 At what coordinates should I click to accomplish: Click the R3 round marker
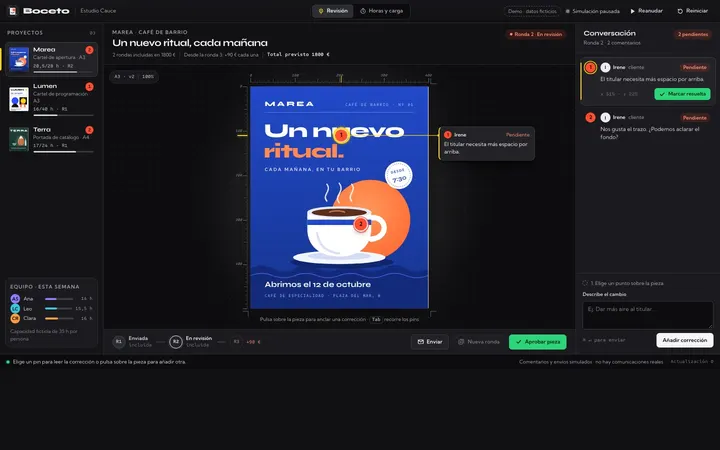click(236, 342)
